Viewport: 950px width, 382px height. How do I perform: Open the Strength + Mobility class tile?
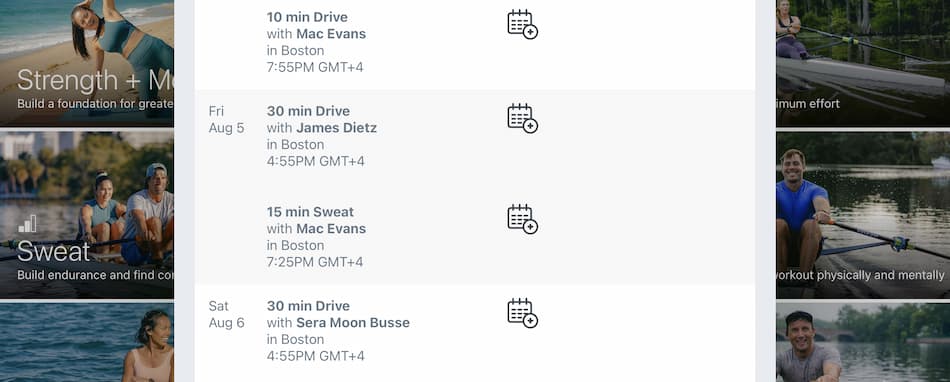pos(87,63)
